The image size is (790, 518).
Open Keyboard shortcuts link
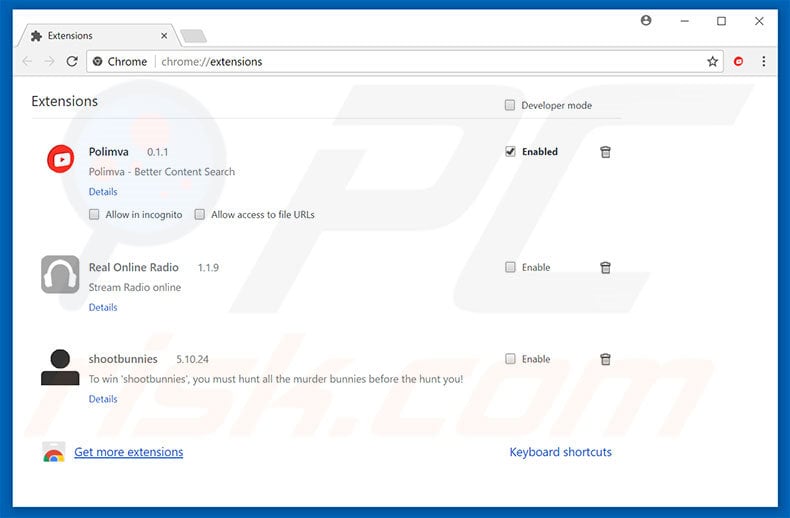pyautogui.click(x=560, y=452)
